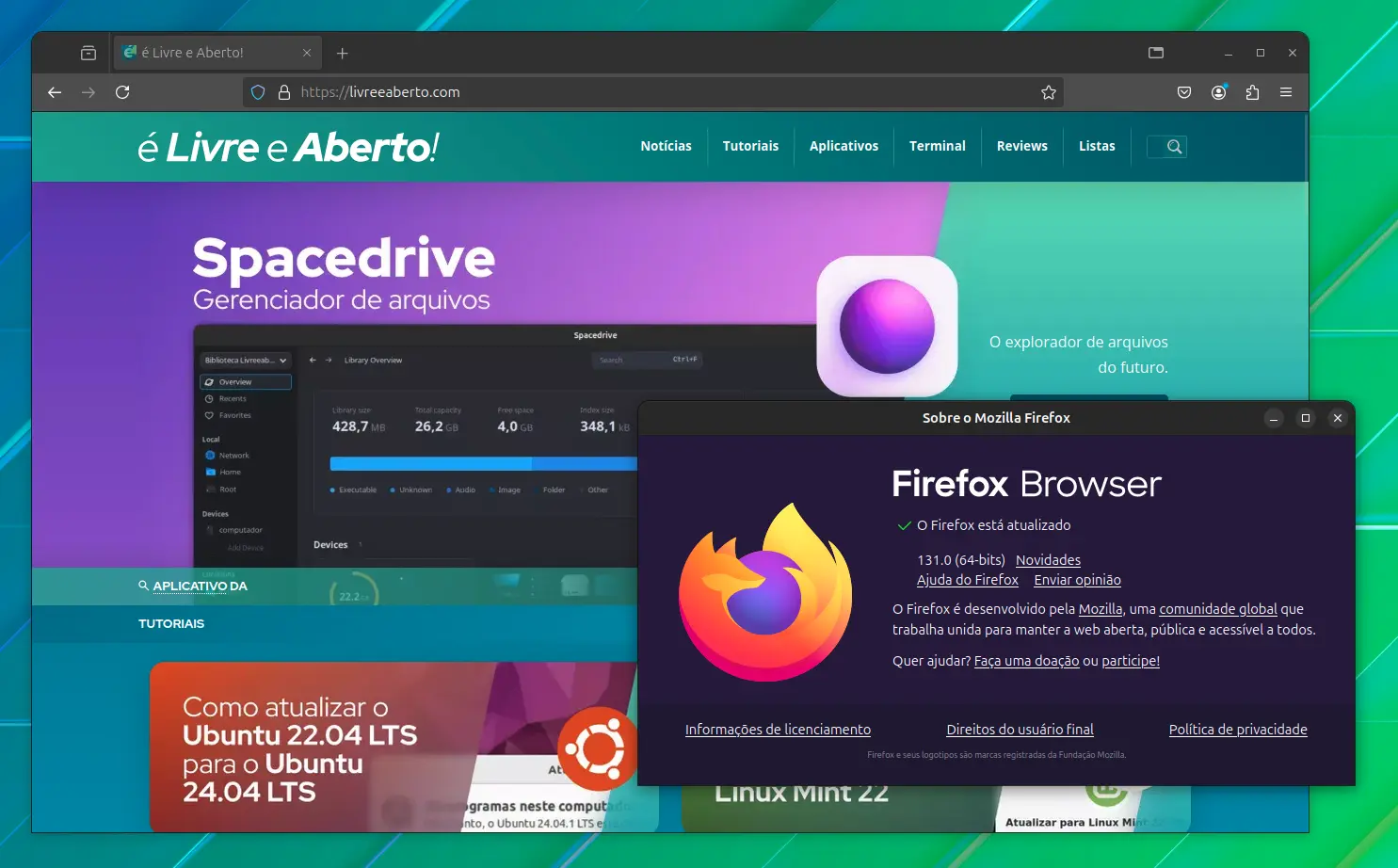Viewport: 1398px width, 868px height.
Task: Open Informações de licenciamento link
Action: 778,730
